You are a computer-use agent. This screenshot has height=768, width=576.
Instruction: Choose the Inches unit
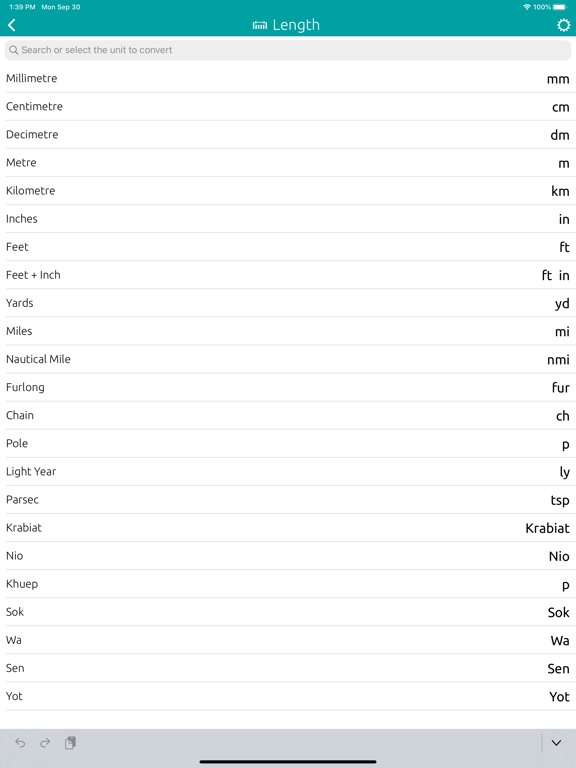[x=288, y=218]
